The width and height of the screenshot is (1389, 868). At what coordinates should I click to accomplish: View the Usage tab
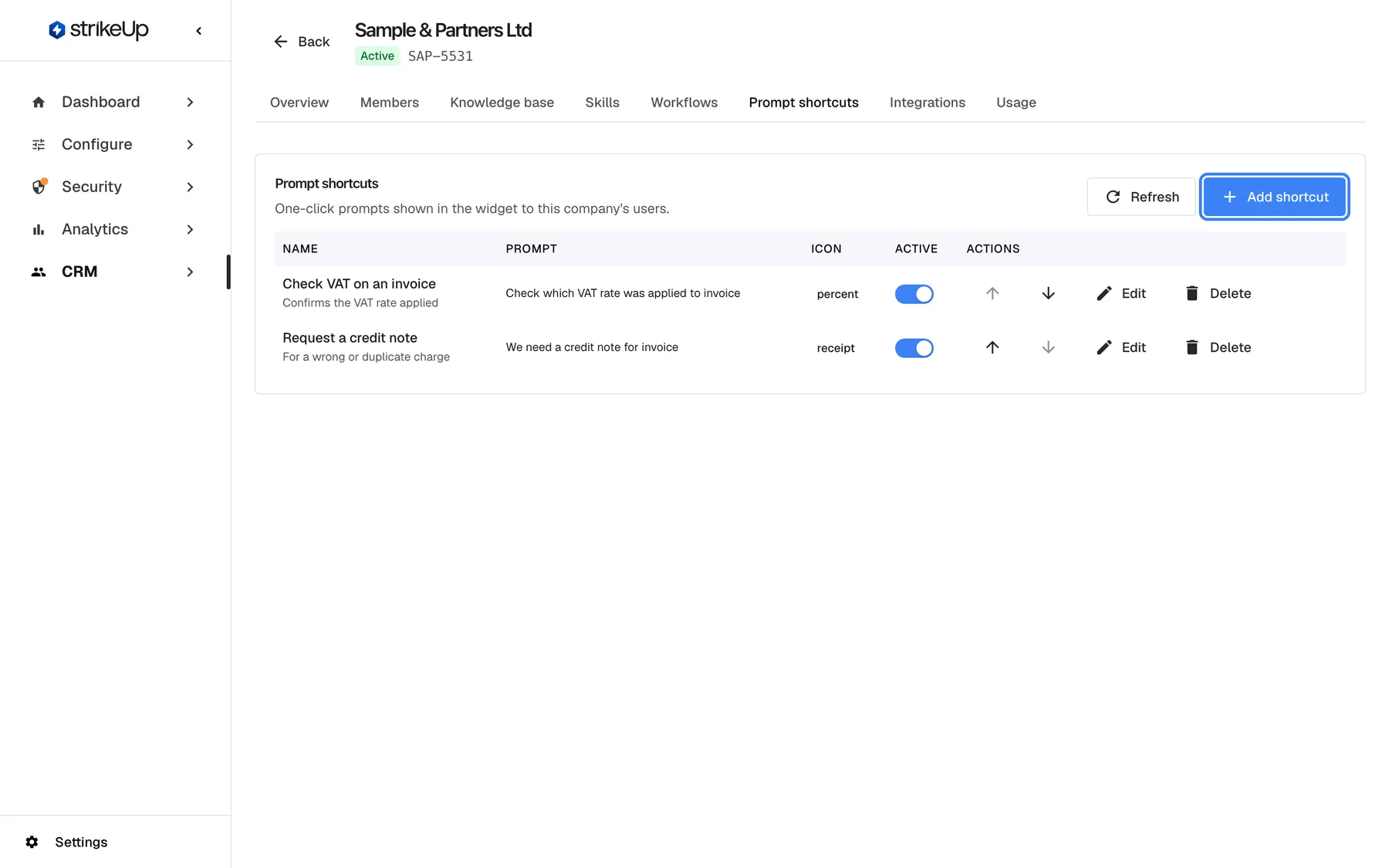pyautogui.click(x=1016, y=103)
